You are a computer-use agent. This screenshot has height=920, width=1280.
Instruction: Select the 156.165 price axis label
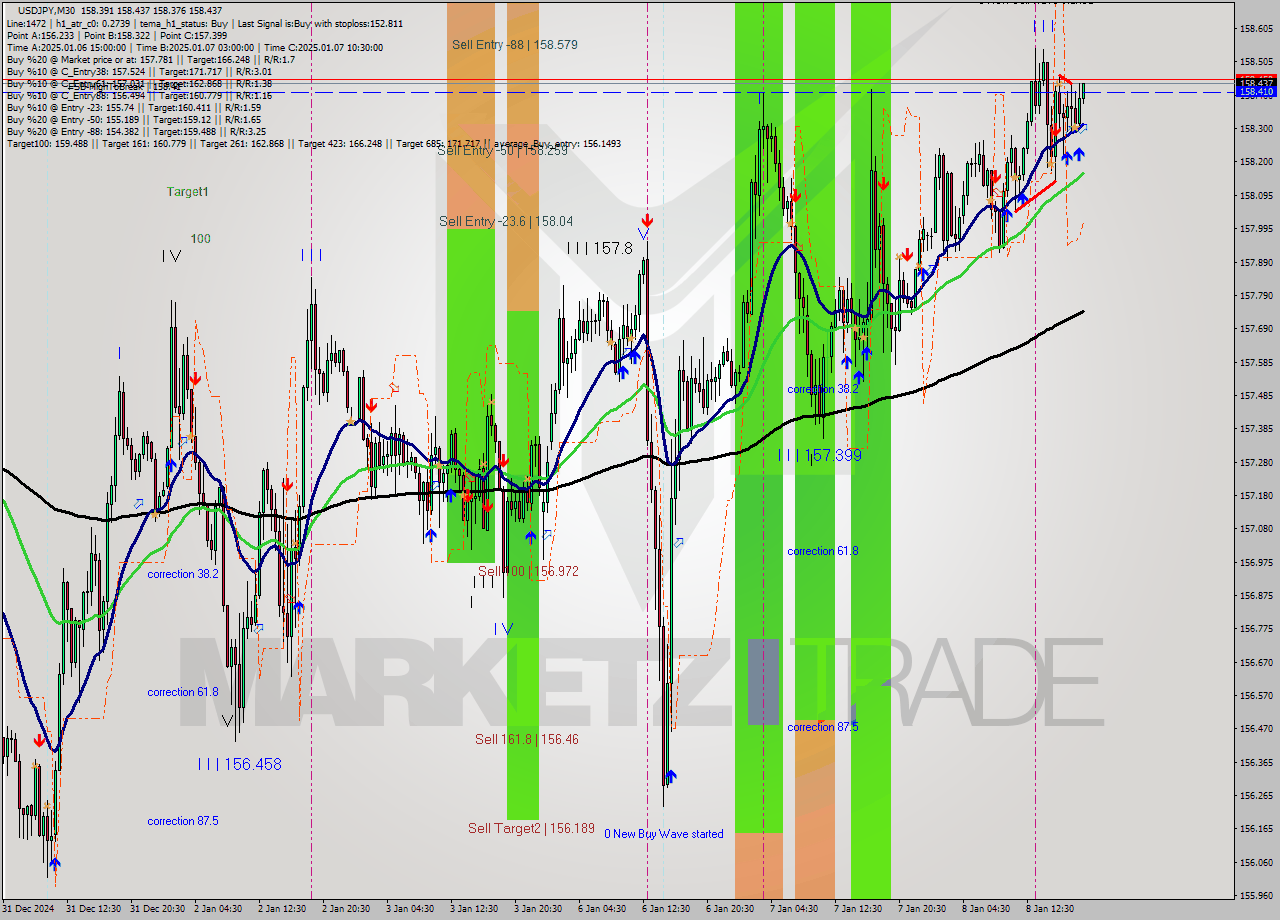click(1257, 829)
